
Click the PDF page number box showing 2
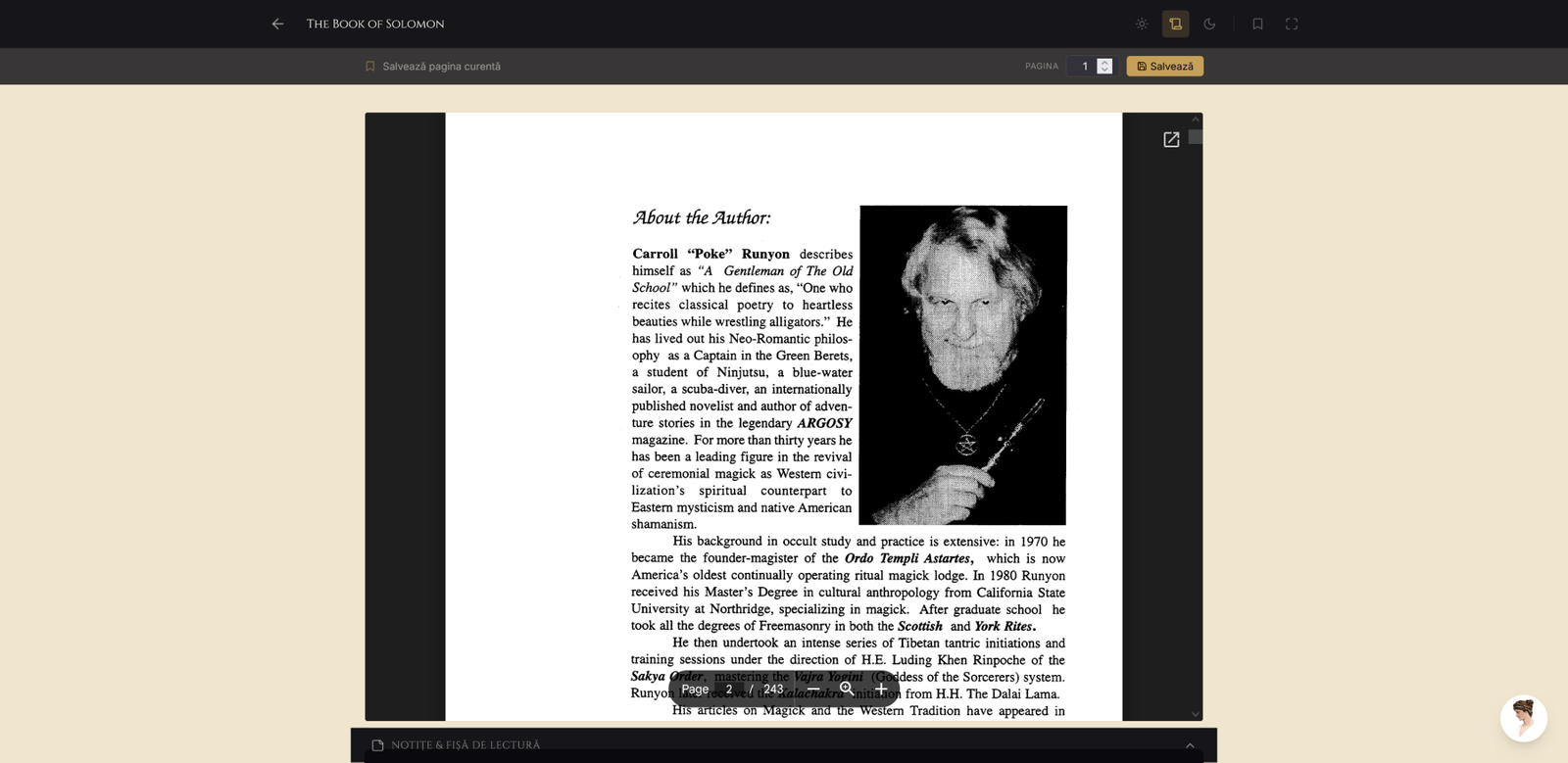(729, 689)
